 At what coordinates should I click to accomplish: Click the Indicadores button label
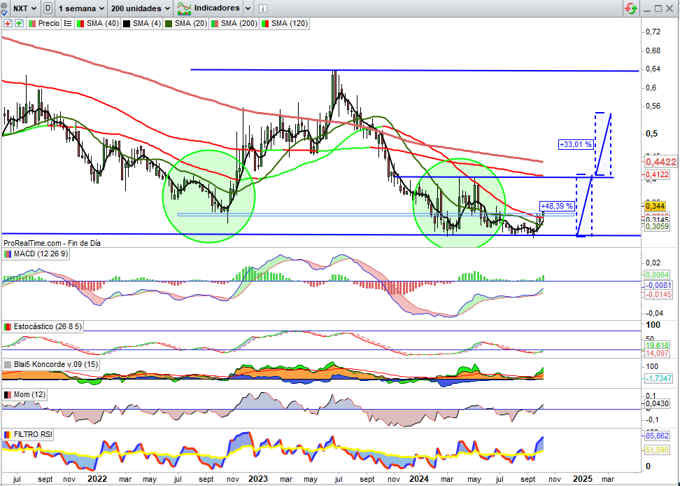pyautogui.click(x=217, y=8)
